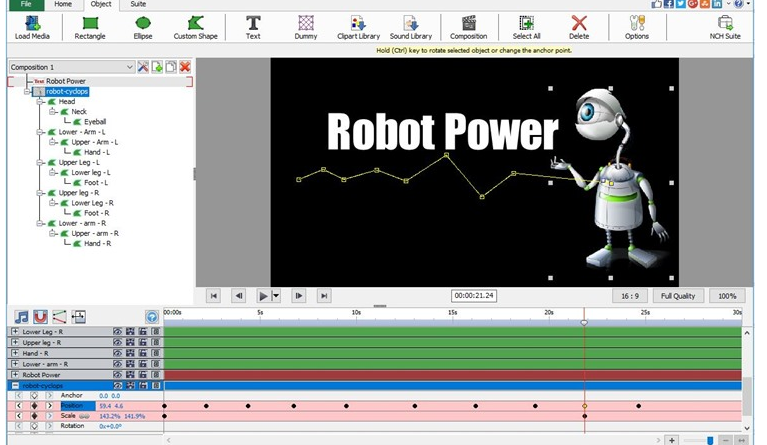
Task: Toggle eye icon for Lower Leg - R layer
Action: tap(118, 331)
